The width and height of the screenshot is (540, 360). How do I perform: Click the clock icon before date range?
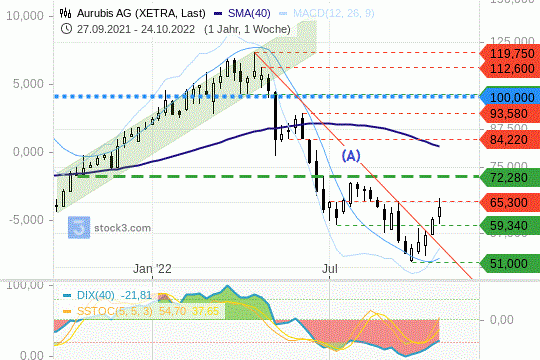point(66,29)
